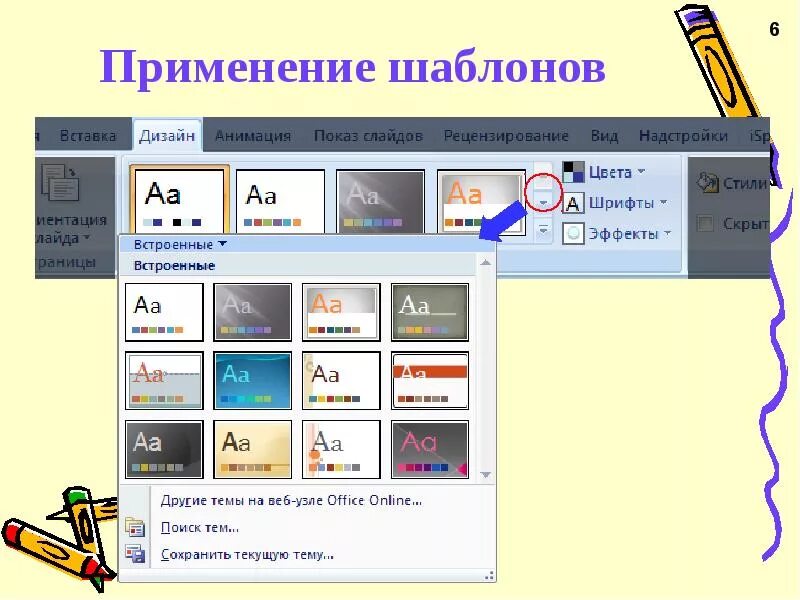The width and height of the screenshot is (800, 600).
Task: Click the Шрифты letter A icon
Action: pos(573,203)
